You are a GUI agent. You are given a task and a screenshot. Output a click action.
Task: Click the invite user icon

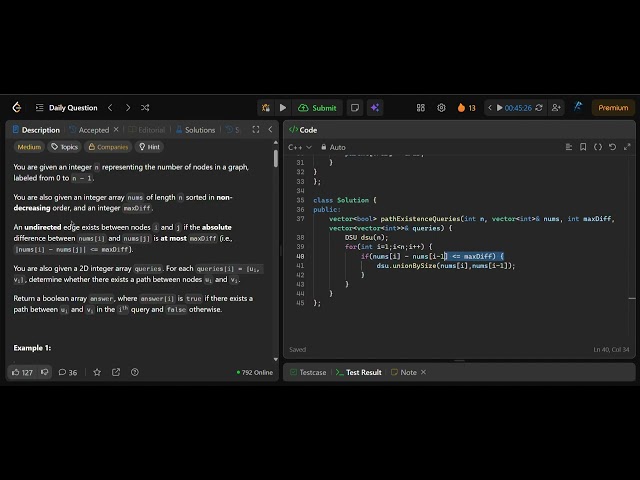click(556, 108)
